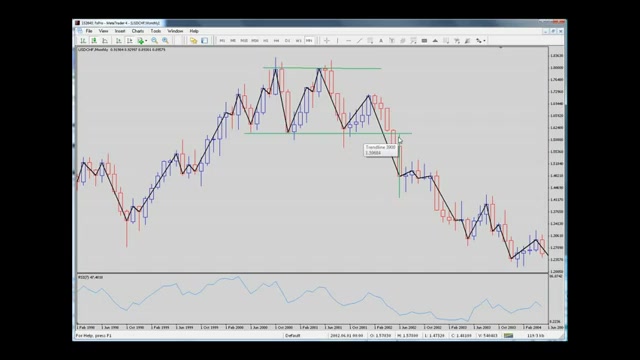Screen dimensions: 640x360
Task: Switch timeframe to D1
Action: pos(287,40)
